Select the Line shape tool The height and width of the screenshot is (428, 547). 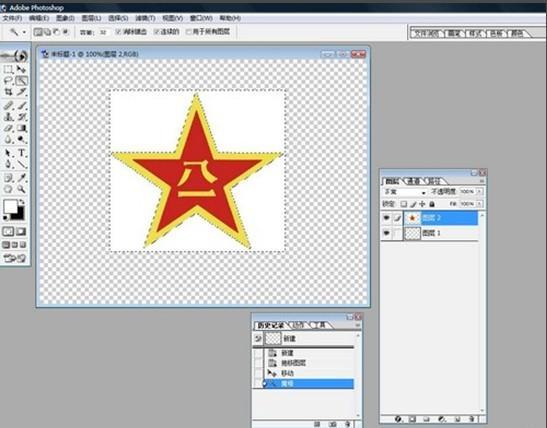21,164
